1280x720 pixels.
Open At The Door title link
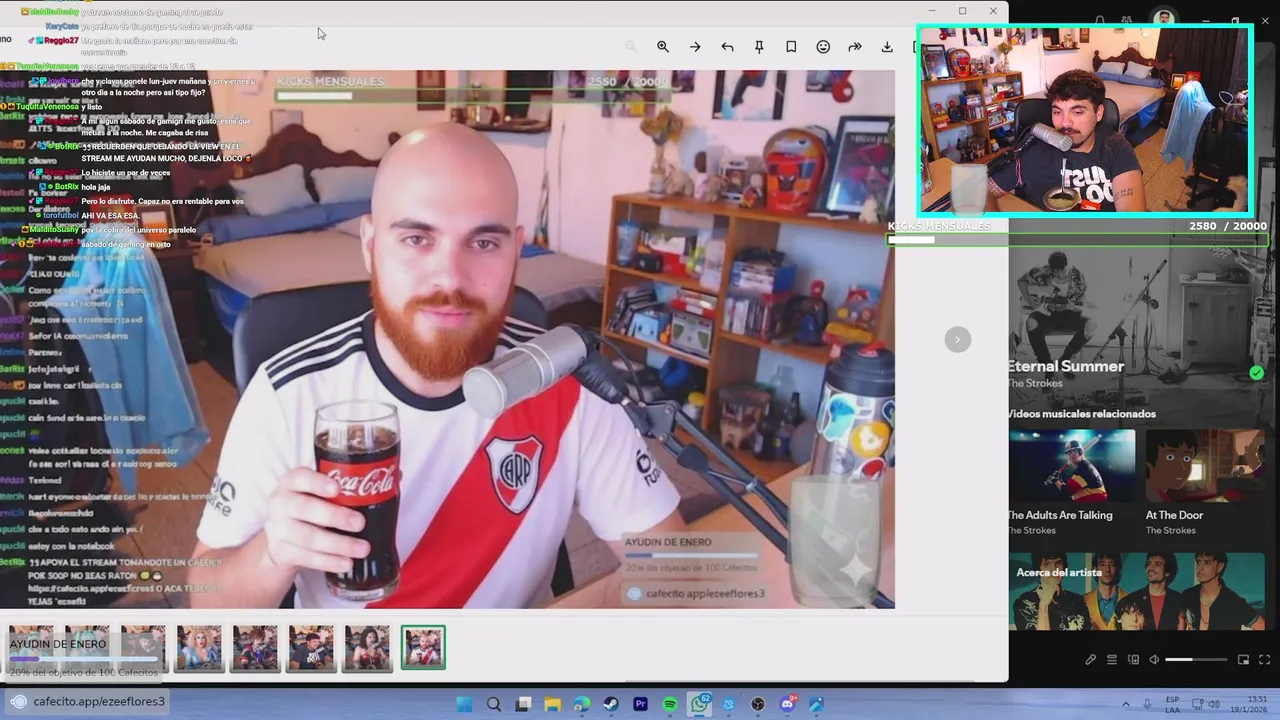[x=1174, y=515]
